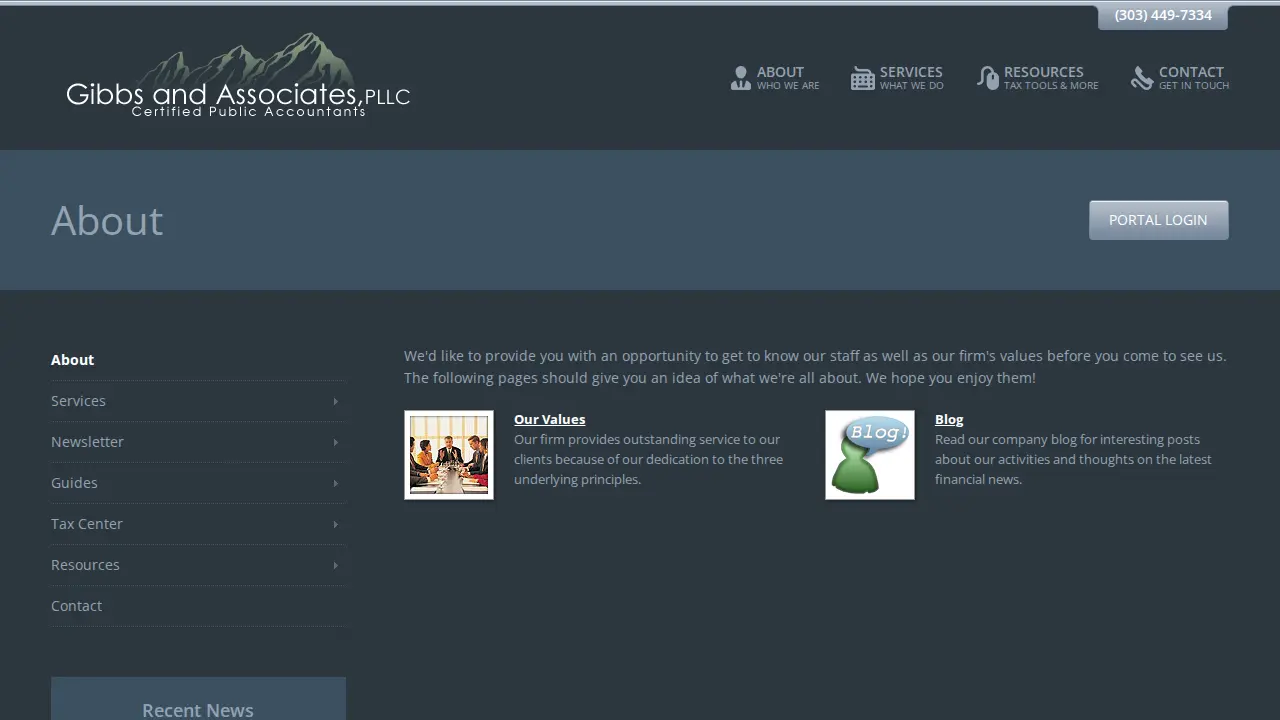
Task: Expand the Services sidebar arrow
Action: (335, 401)
